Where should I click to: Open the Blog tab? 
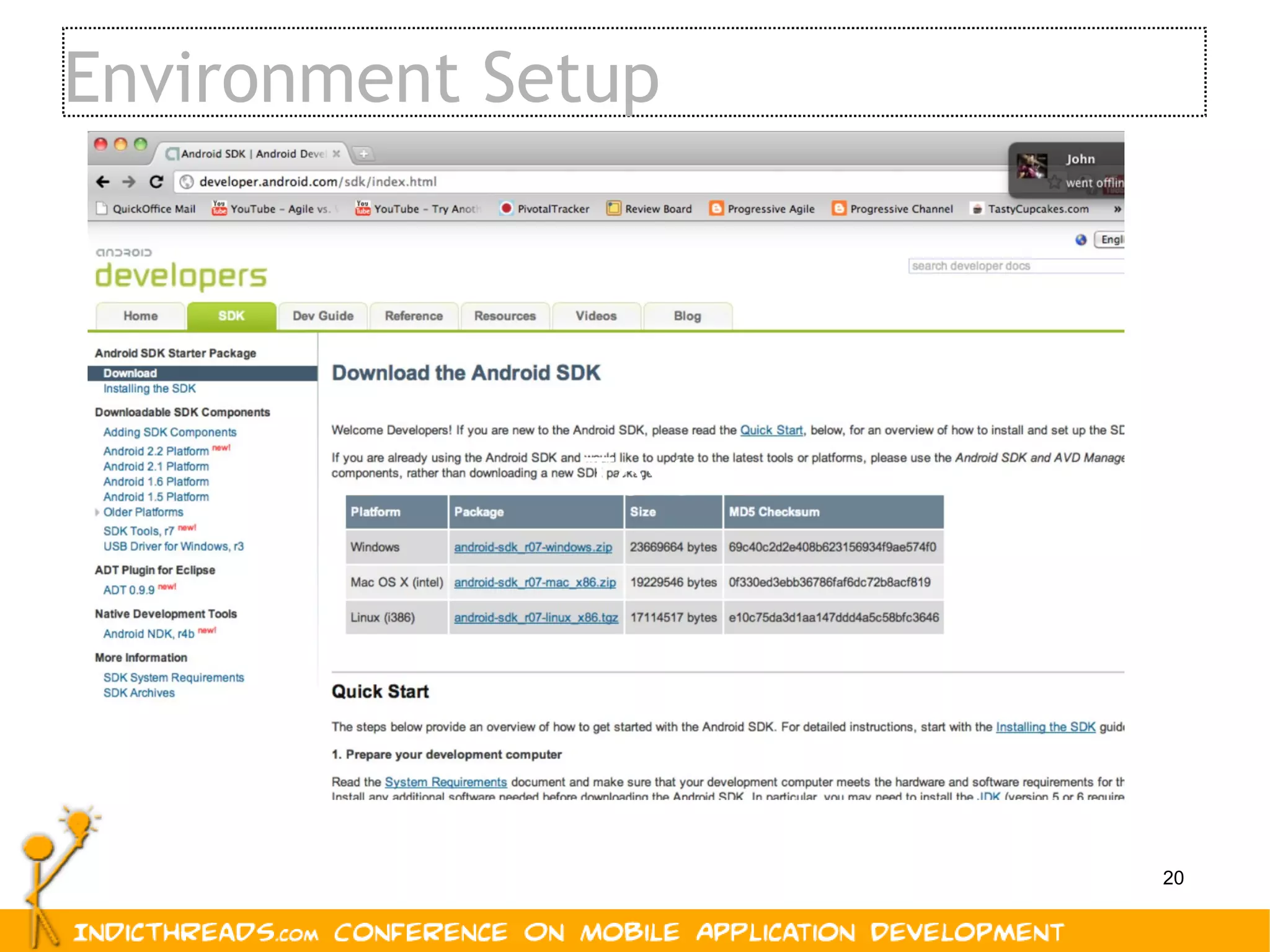(x=688, y=316)
